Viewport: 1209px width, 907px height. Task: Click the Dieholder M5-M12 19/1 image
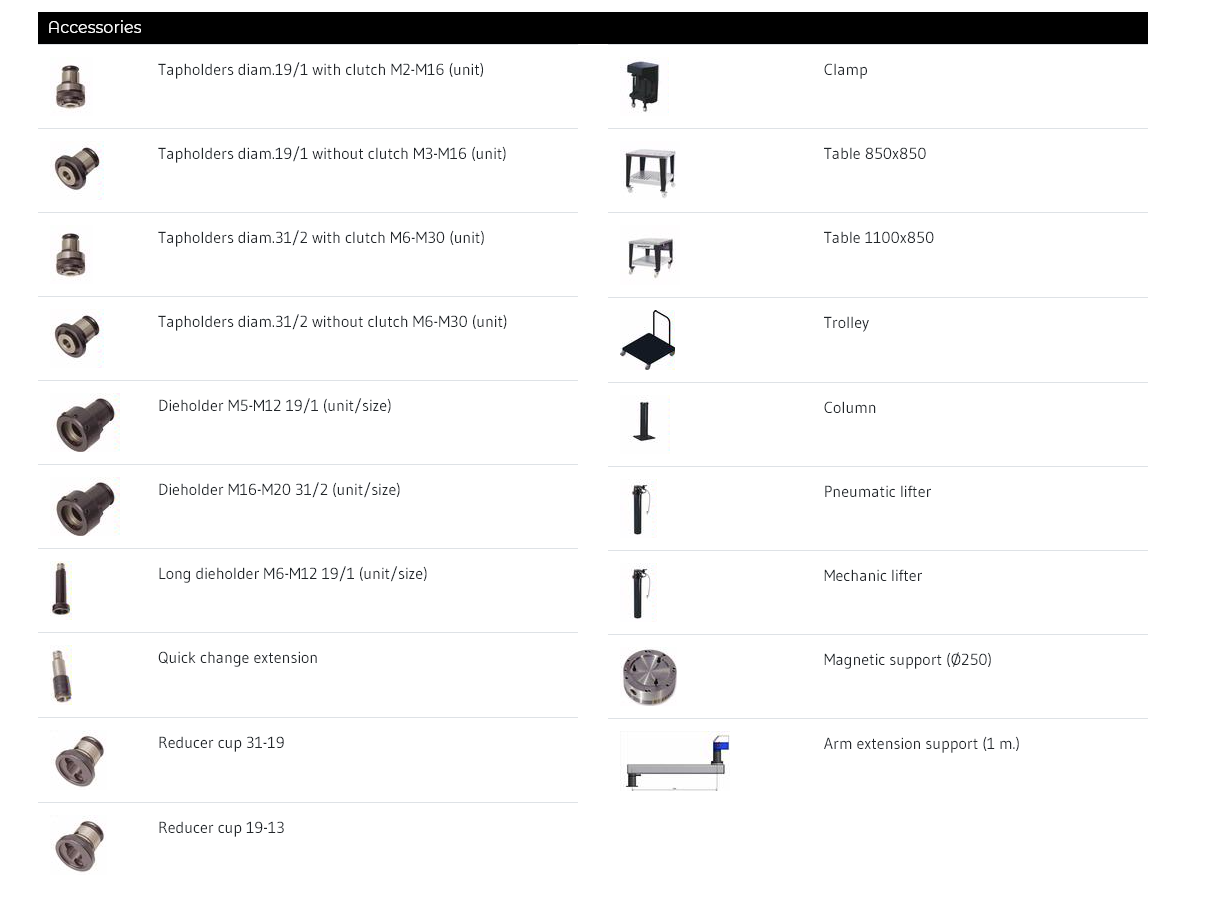coord(84,423)
